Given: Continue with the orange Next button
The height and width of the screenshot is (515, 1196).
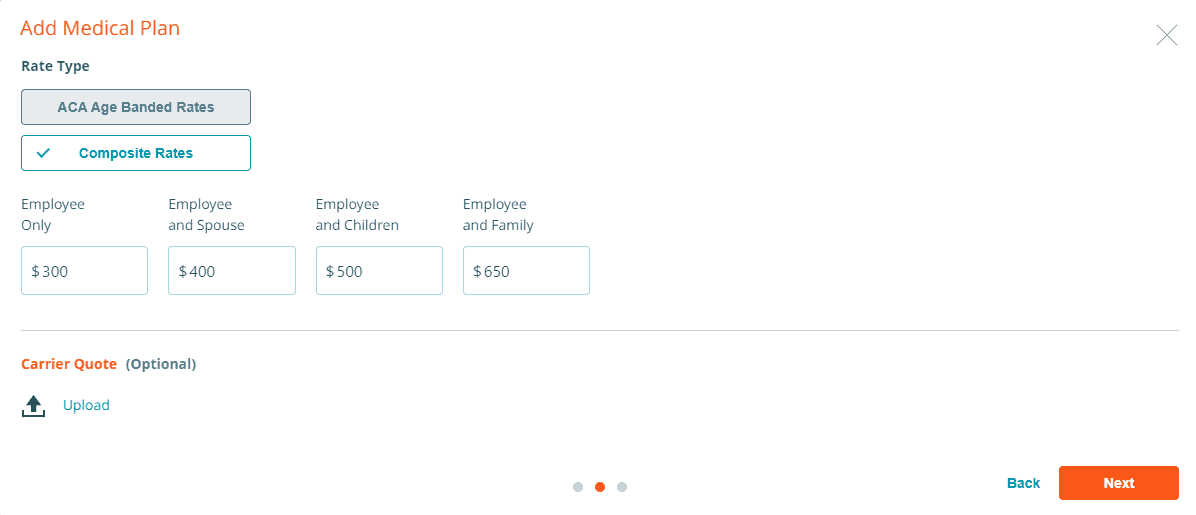Looking at the screenshot, I should pyautogui.click(x=1119, y=483).
